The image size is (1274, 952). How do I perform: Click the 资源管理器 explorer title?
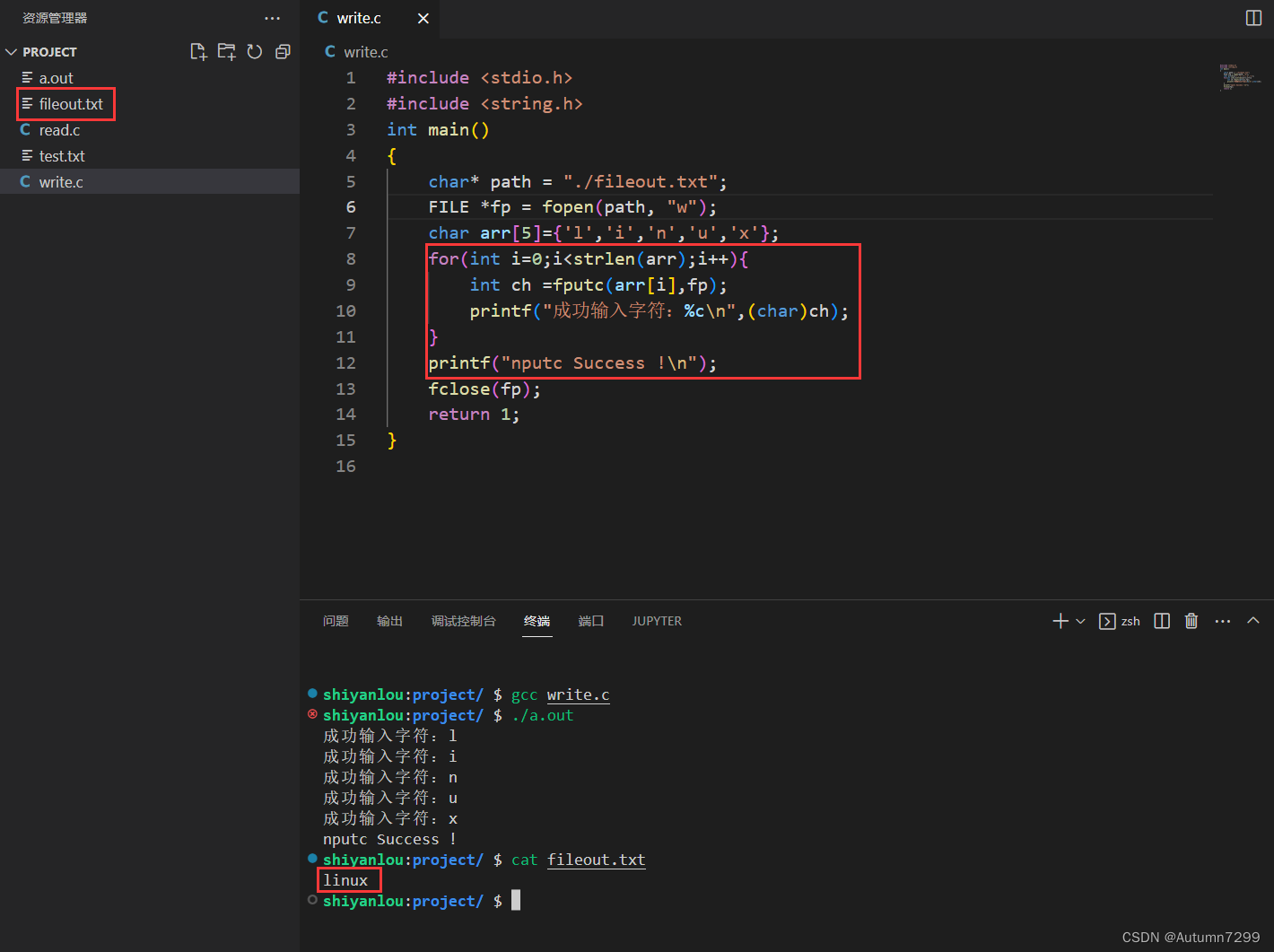[55, 18]
